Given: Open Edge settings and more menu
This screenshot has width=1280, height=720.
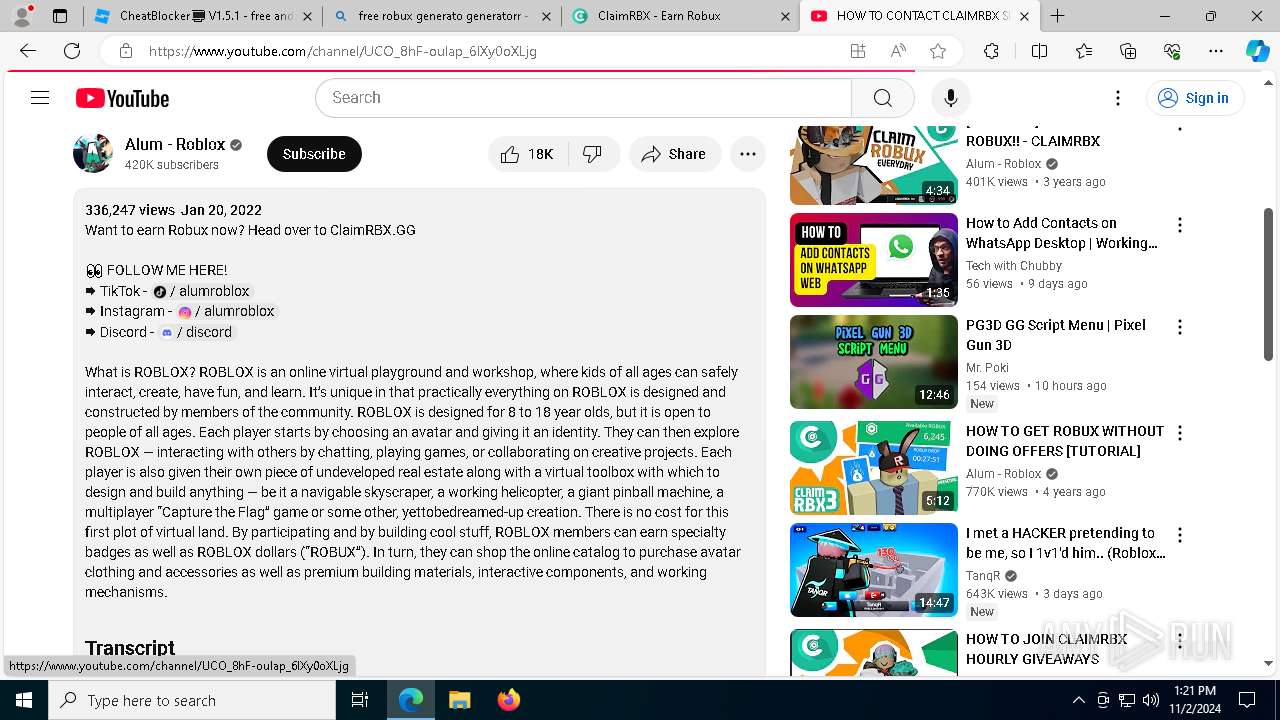Looking at the screenshot, I should (x=1216, y=51).
